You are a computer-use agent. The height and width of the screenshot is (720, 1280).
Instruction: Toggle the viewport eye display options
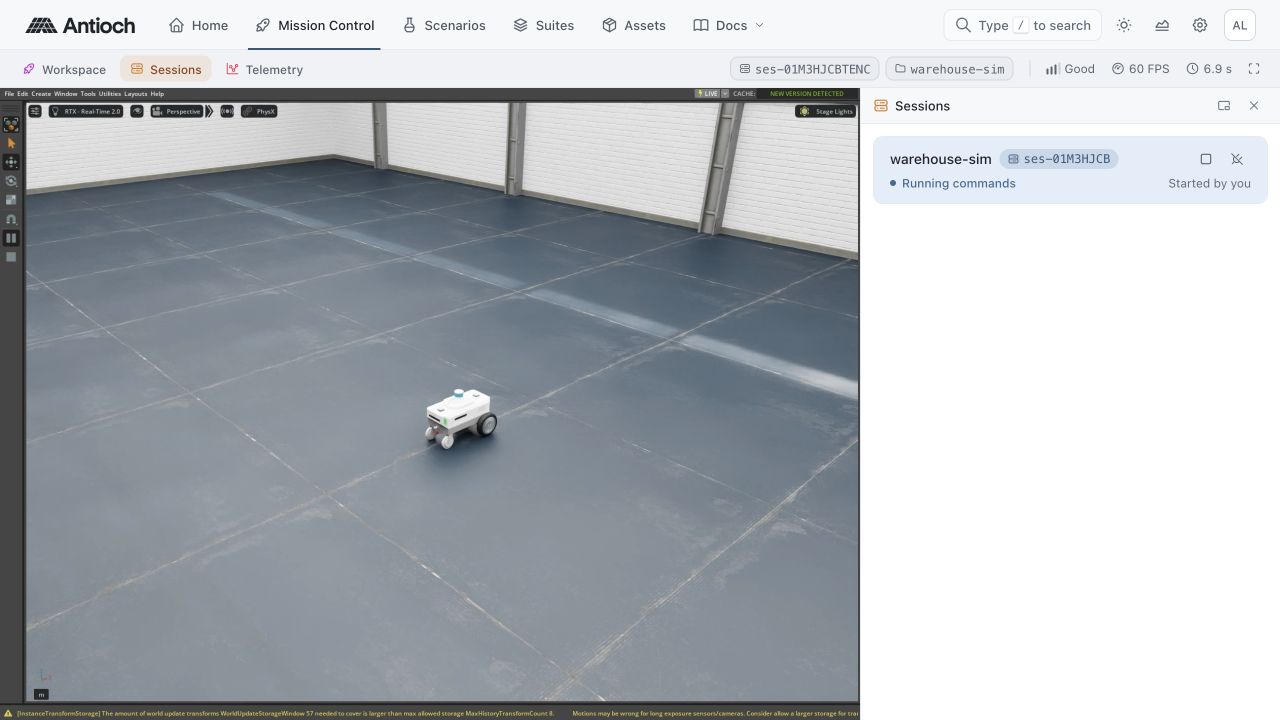tap(137, 111)
